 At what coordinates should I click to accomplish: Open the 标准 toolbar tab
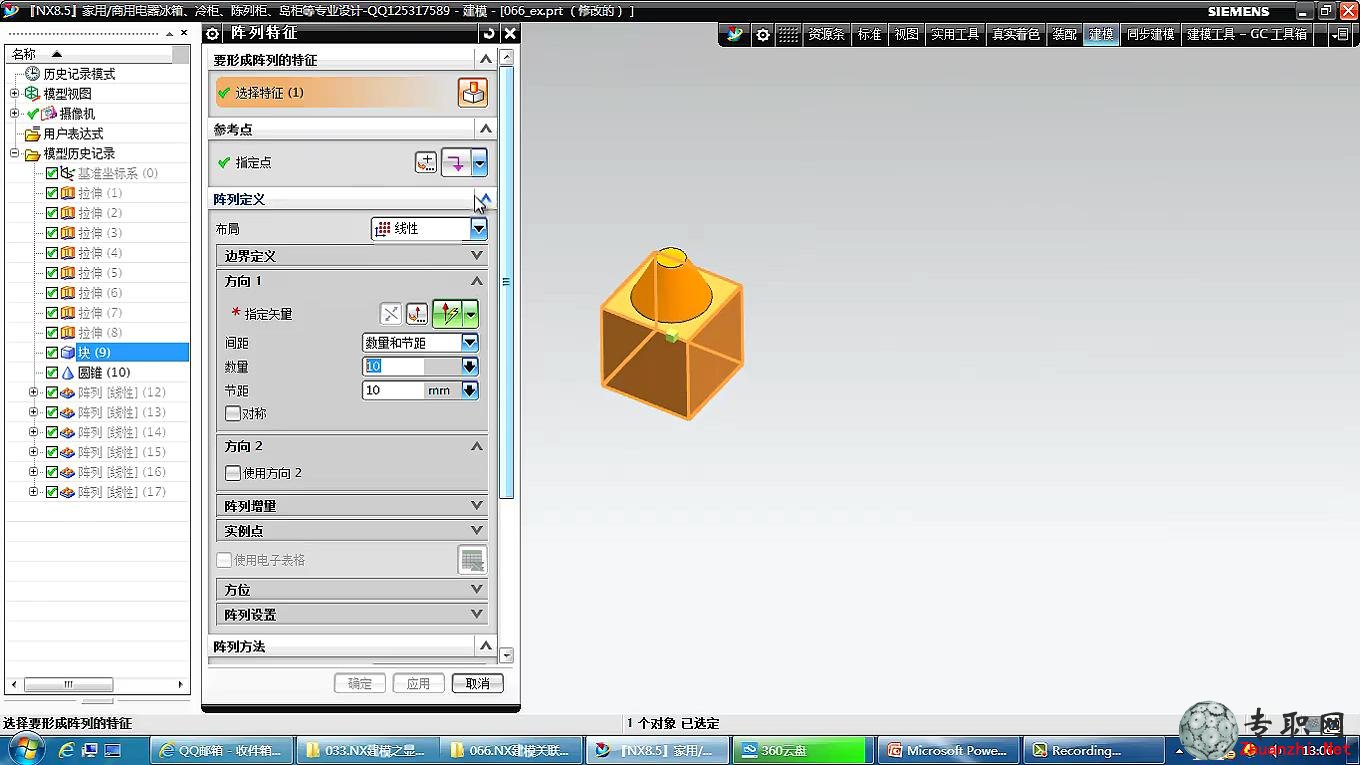(x=869, y=34)
